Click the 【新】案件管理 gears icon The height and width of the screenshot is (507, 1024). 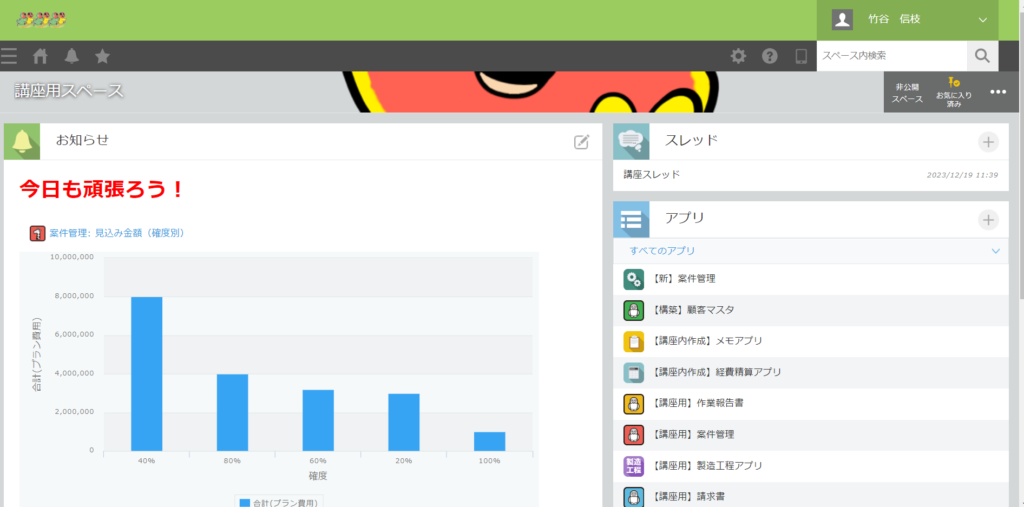tap(633, 279)
